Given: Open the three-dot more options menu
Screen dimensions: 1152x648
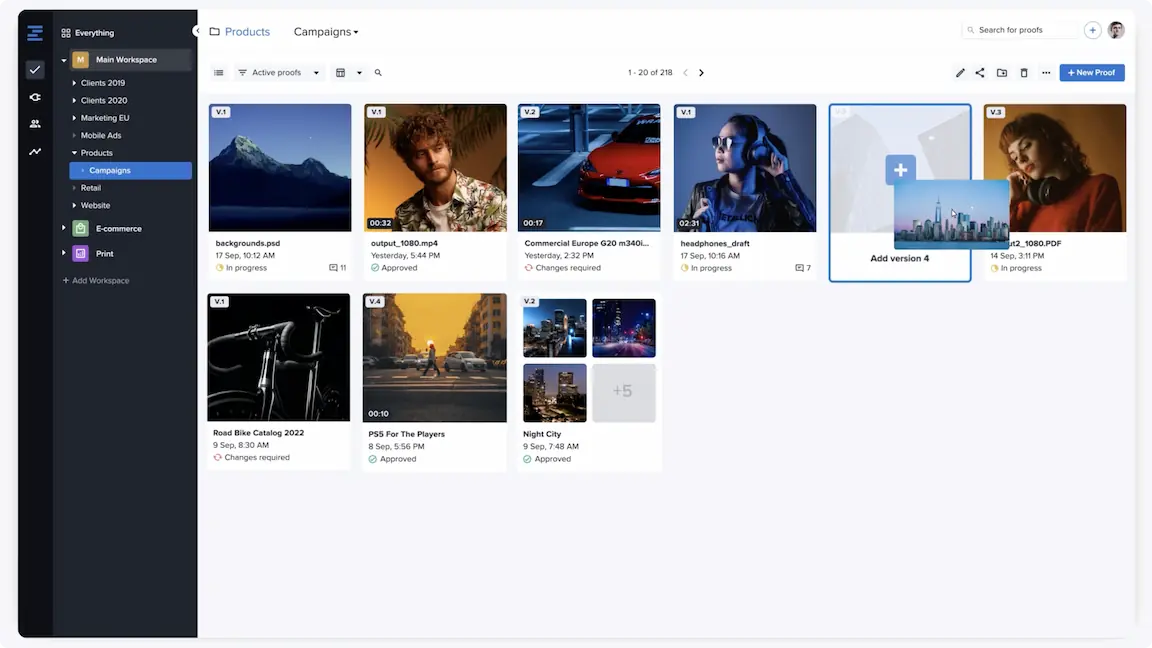Looking at the screenshot, I should (1046, 73).
